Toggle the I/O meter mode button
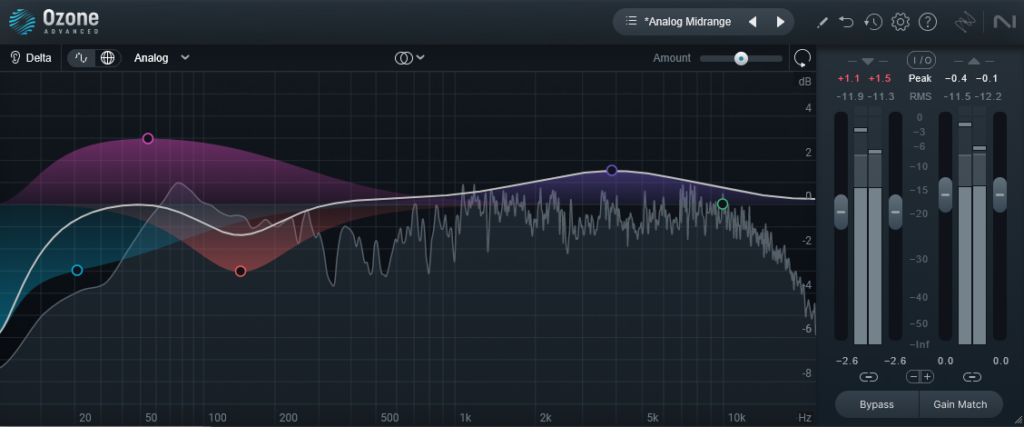Viewport: 1024px width, 427px height. point(921,60)
